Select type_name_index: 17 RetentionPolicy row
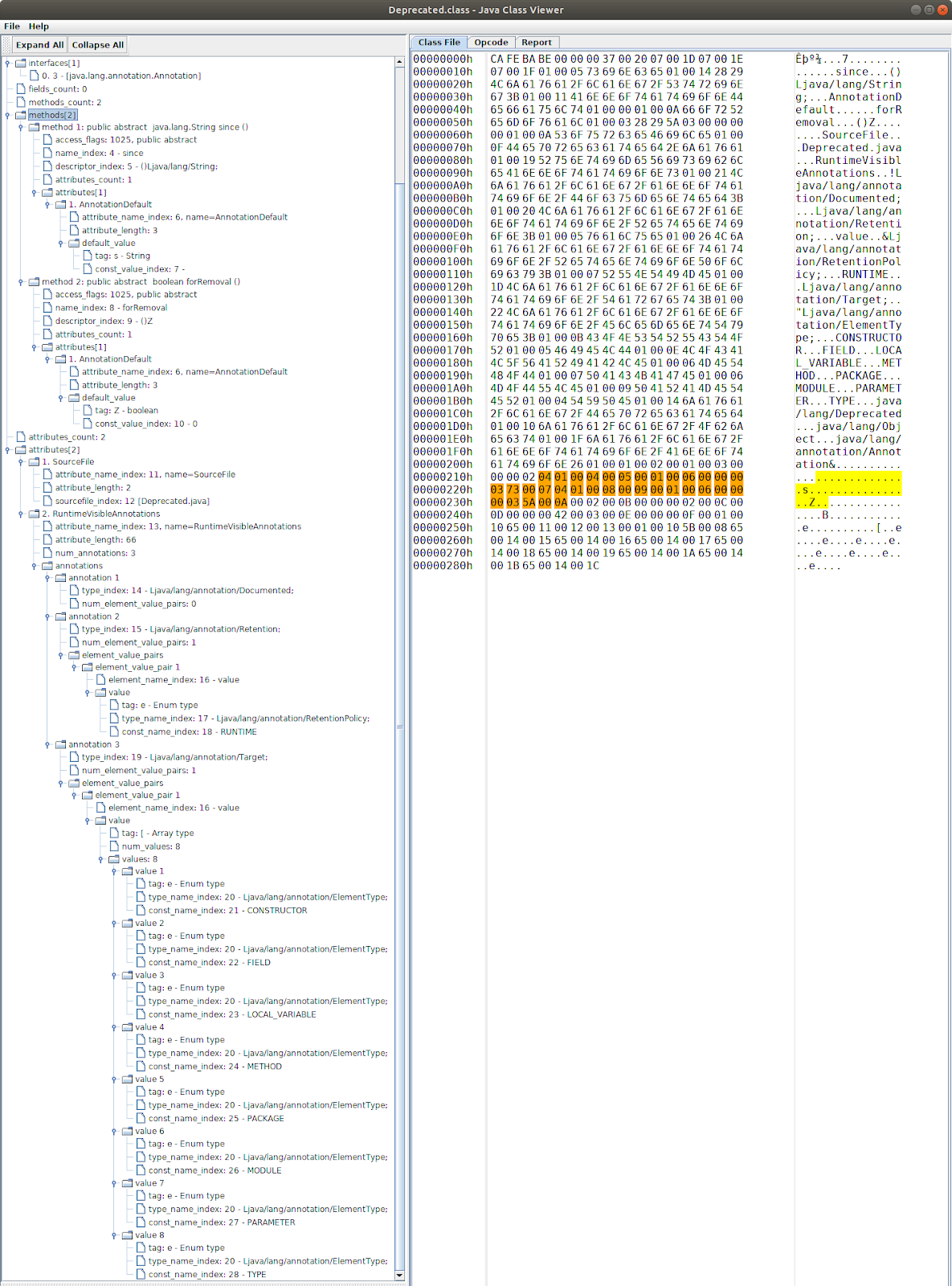This screenshot has height=1286, width=952. [x=246, y=719]
